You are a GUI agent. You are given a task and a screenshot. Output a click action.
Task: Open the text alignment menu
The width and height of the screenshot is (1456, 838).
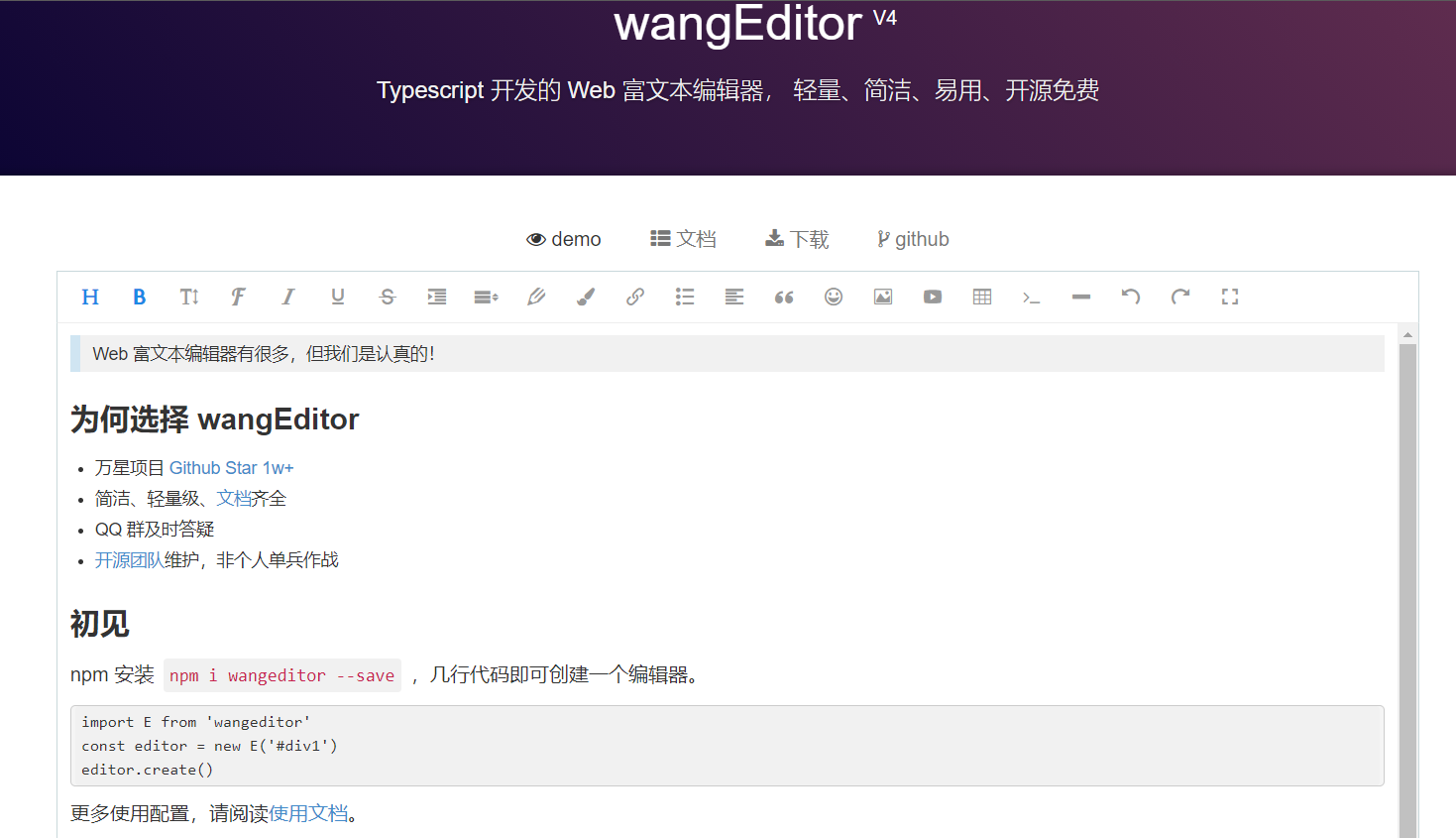734,297
